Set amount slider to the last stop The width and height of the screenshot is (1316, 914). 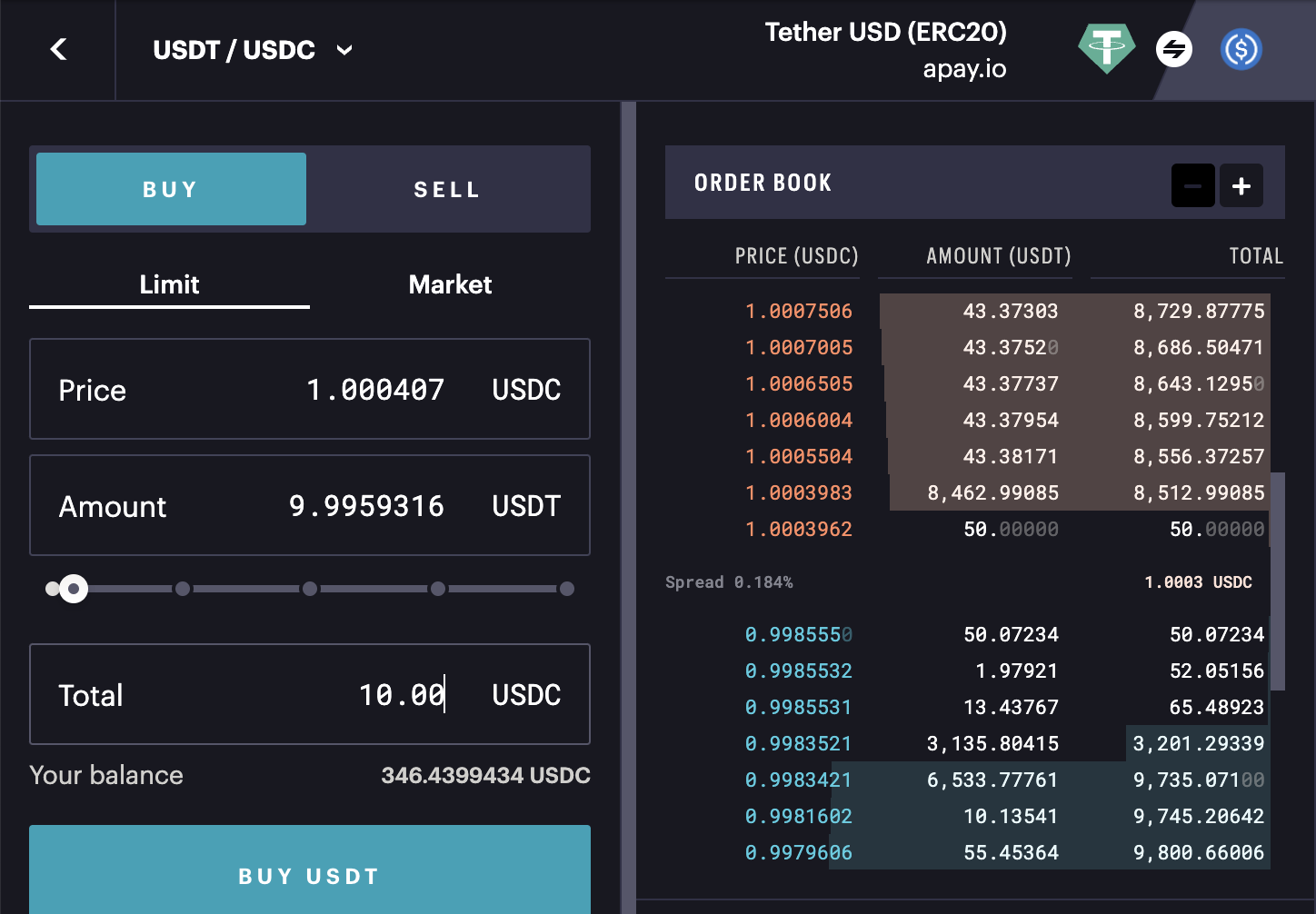567,589
